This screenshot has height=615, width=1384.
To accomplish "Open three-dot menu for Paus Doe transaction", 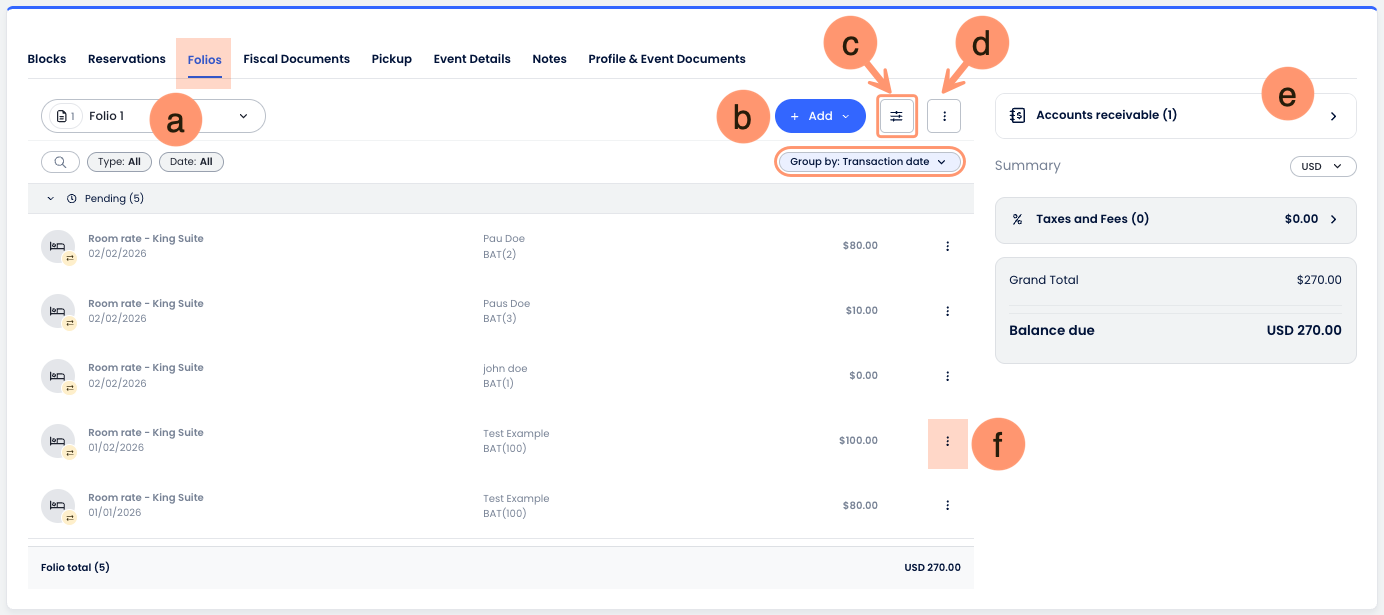I will (947, 311).
